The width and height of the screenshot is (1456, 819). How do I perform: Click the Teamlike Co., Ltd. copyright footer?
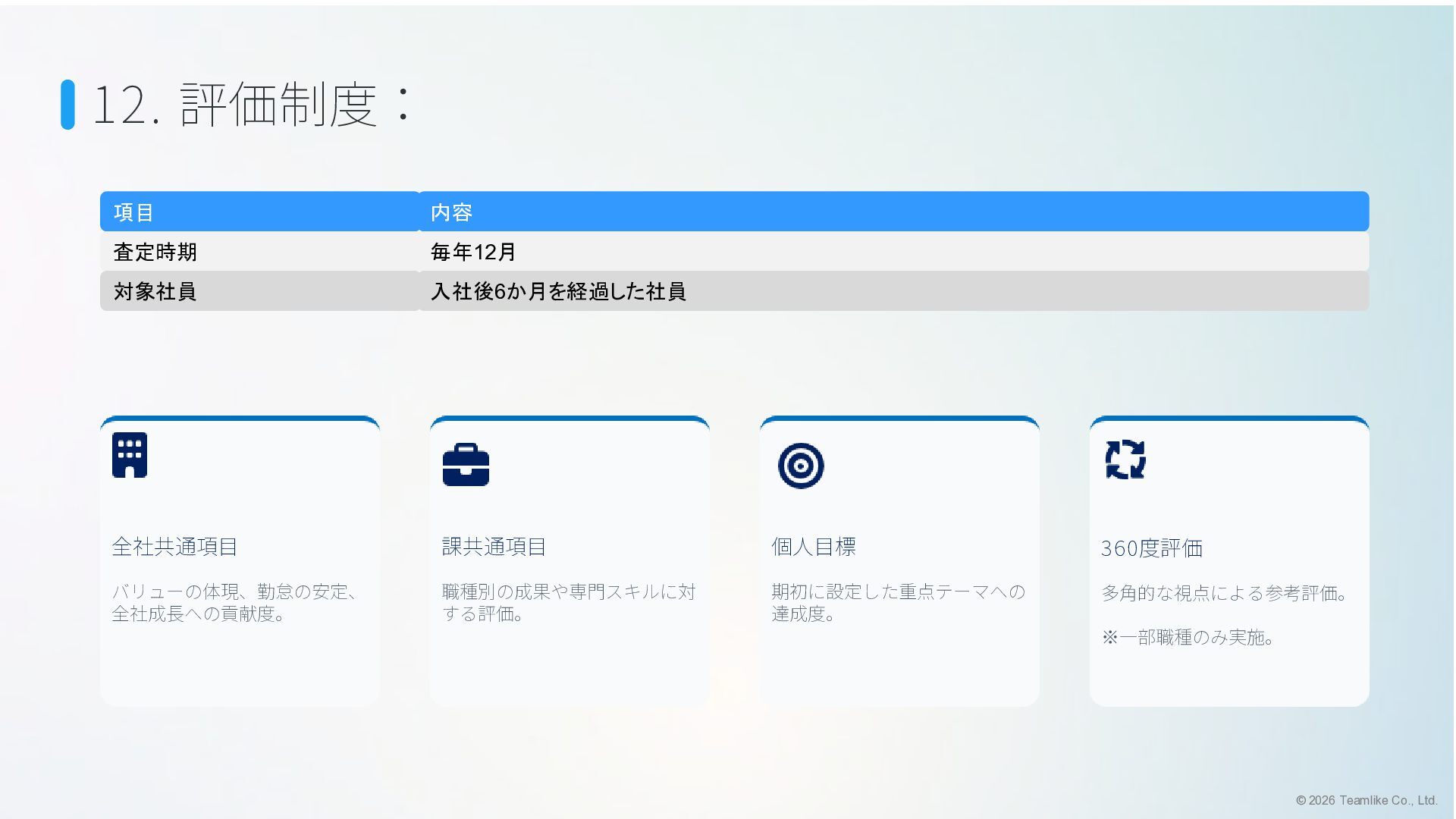(x=1366, y=800)
